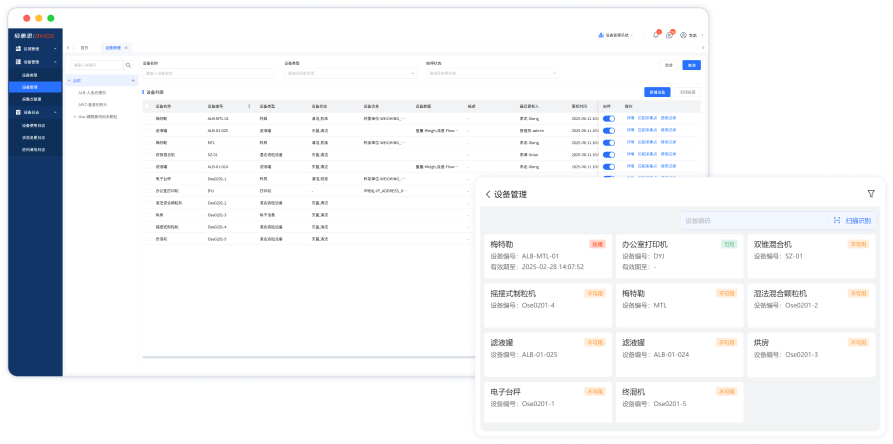893x444 pixels.
Task: Switch to the 首页 tab
Action: tap(84, 47)
